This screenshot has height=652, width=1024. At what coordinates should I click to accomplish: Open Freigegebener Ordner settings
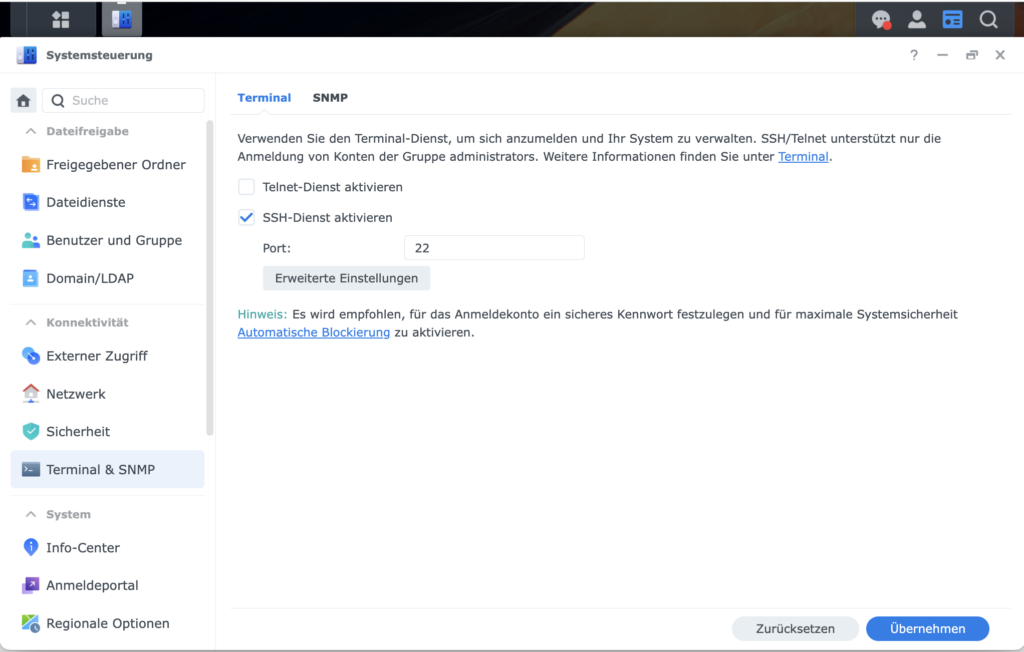(107, 165)
